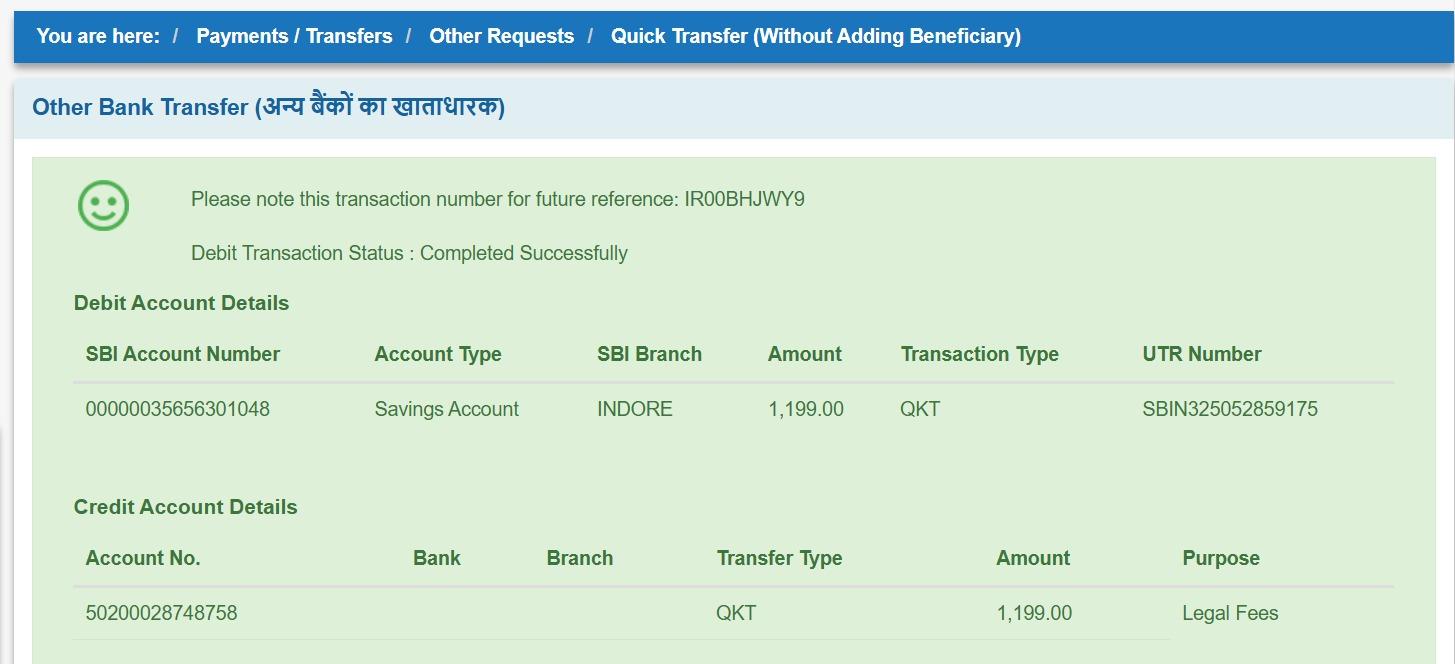Image resolution: width=1455 pixels, height=664 pixels.
Task: Click the Legal Fees purpose value
Action: 1230,613
